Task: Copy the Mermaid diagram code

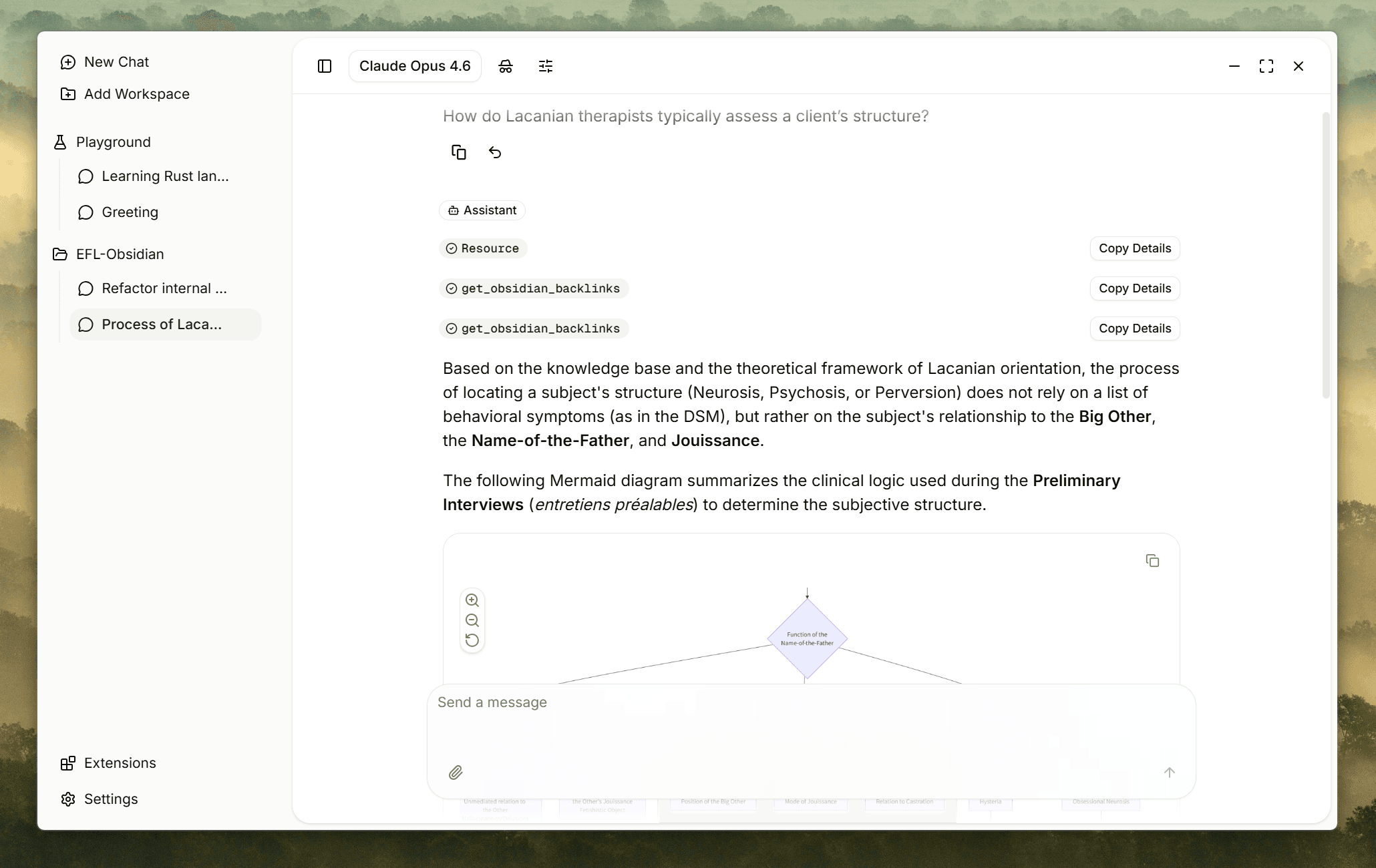Action: pyautogui.click(x=1152, y=560)
